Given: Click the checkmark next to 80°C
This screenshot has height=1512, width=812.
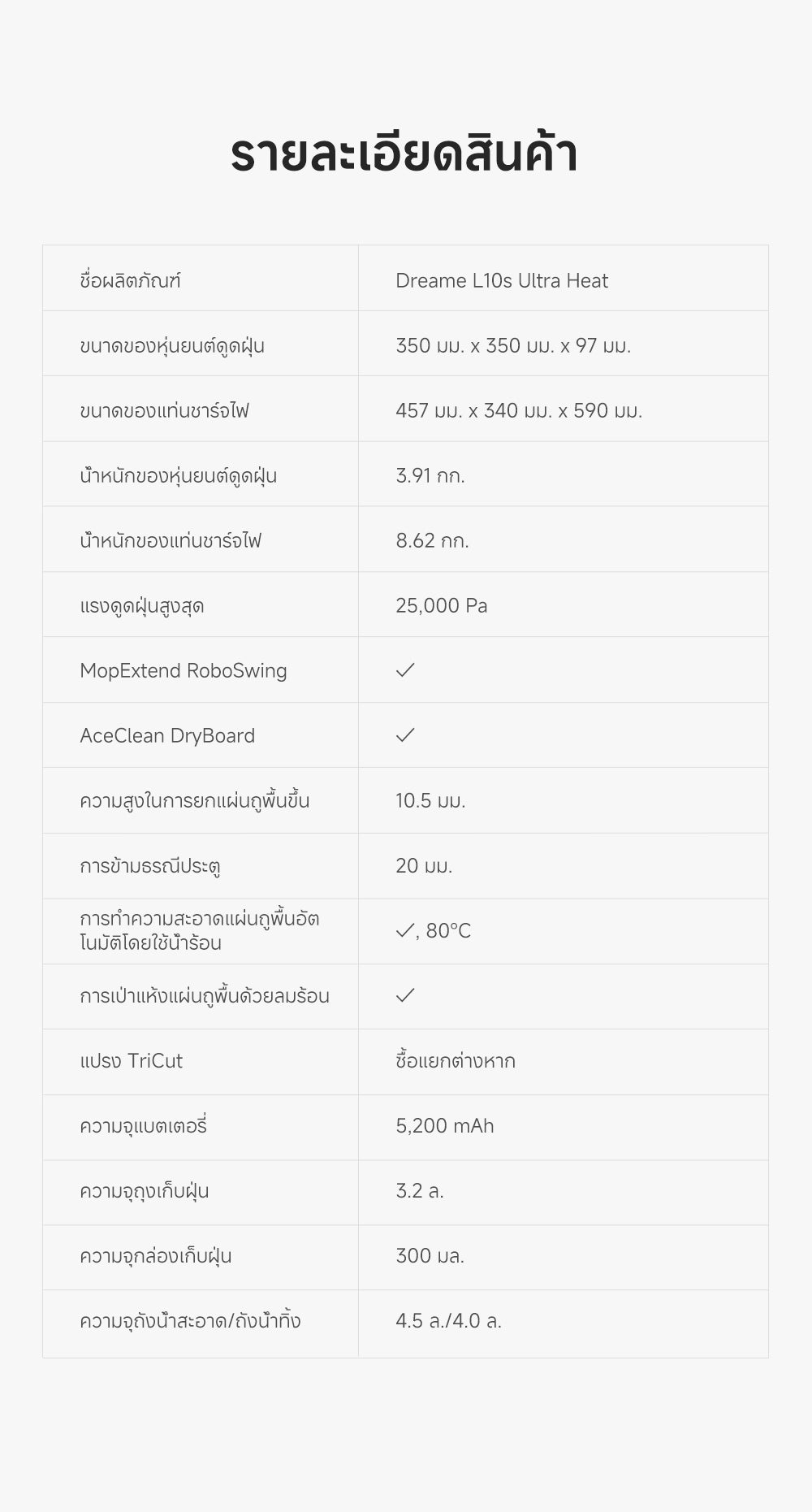Looking at the screenshot, I should 405,931.
